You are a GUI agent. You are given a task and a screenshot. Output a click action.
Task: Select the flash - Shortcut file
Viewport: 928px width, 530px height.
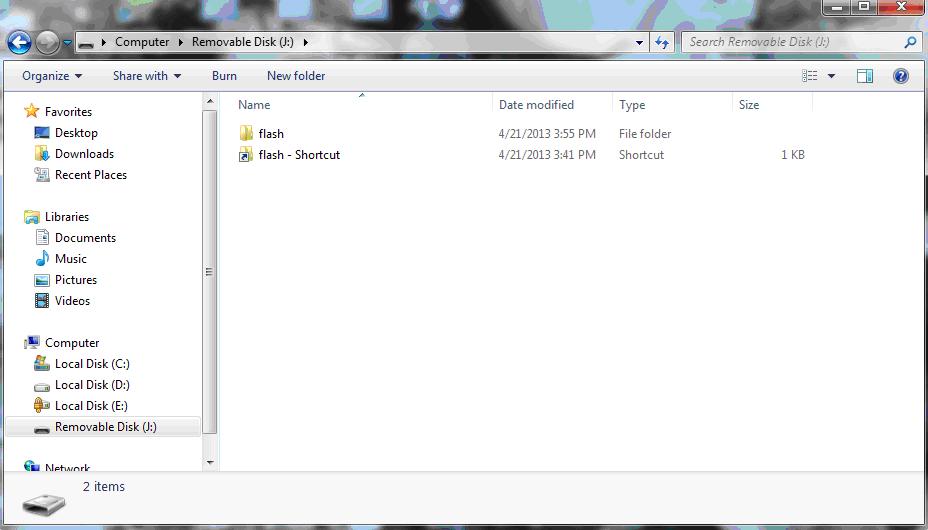(298, 155)
